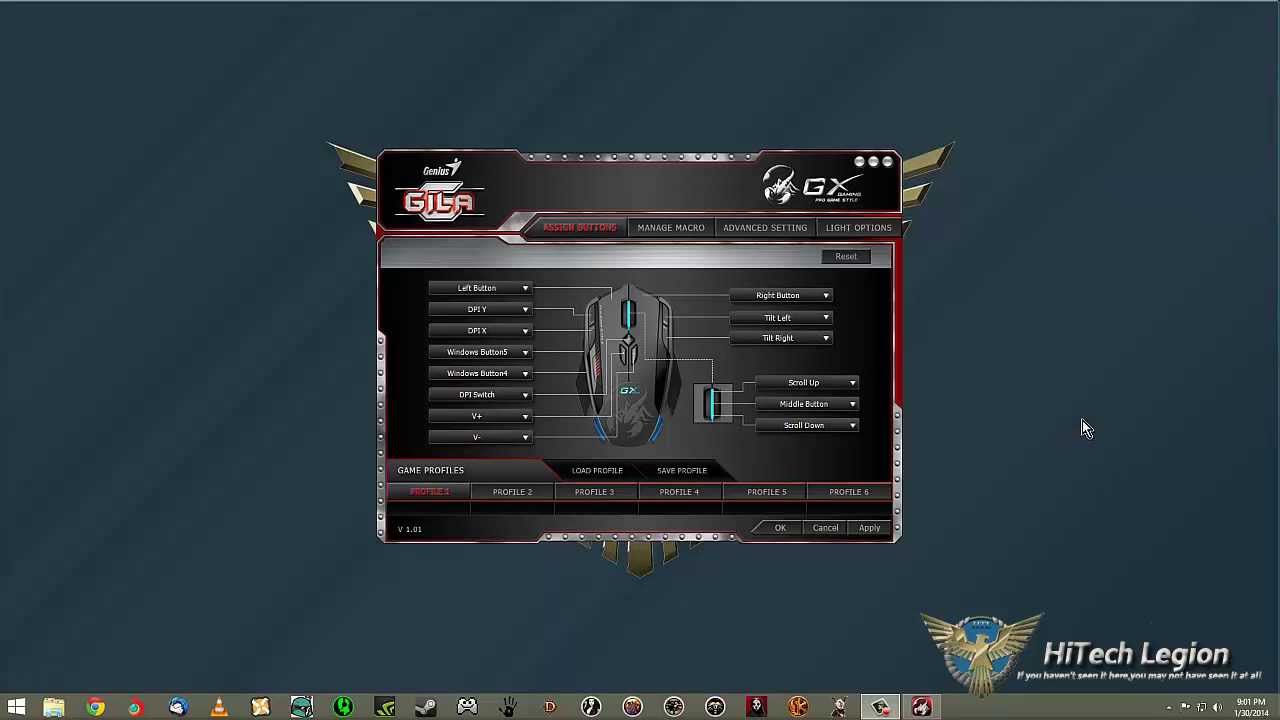
Task: Open the Tilt Right dropdown
Action: [780, 338]
